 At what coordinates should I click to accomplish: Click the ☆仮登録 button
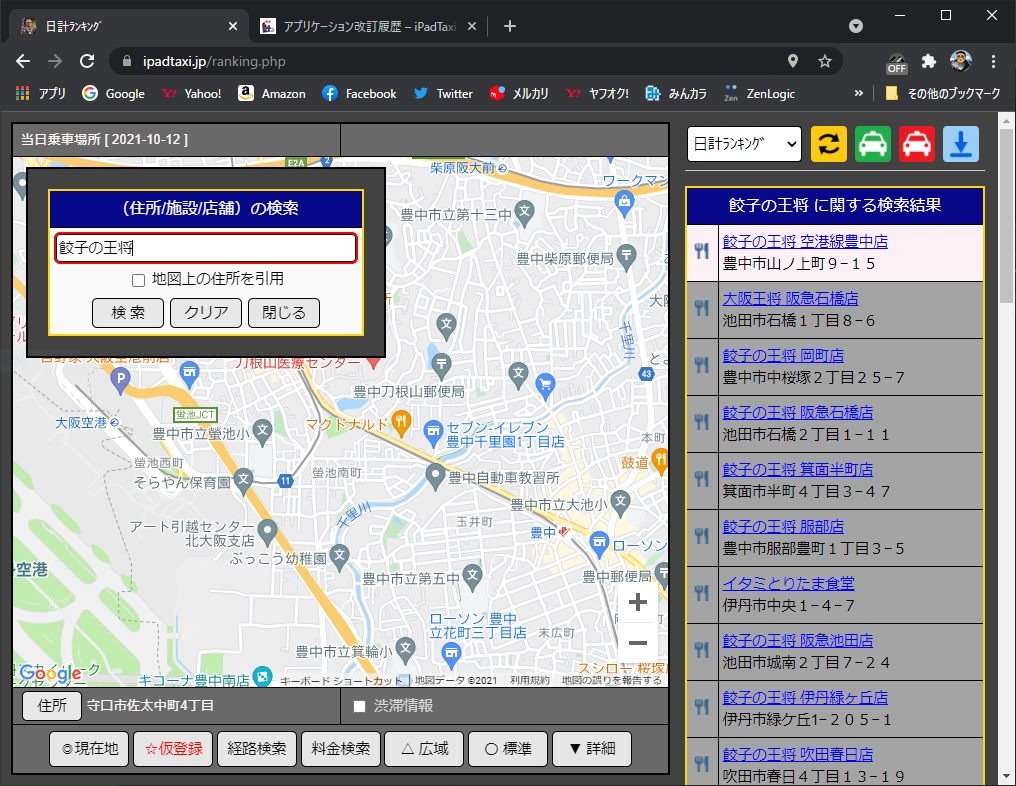tap(173, 748)
